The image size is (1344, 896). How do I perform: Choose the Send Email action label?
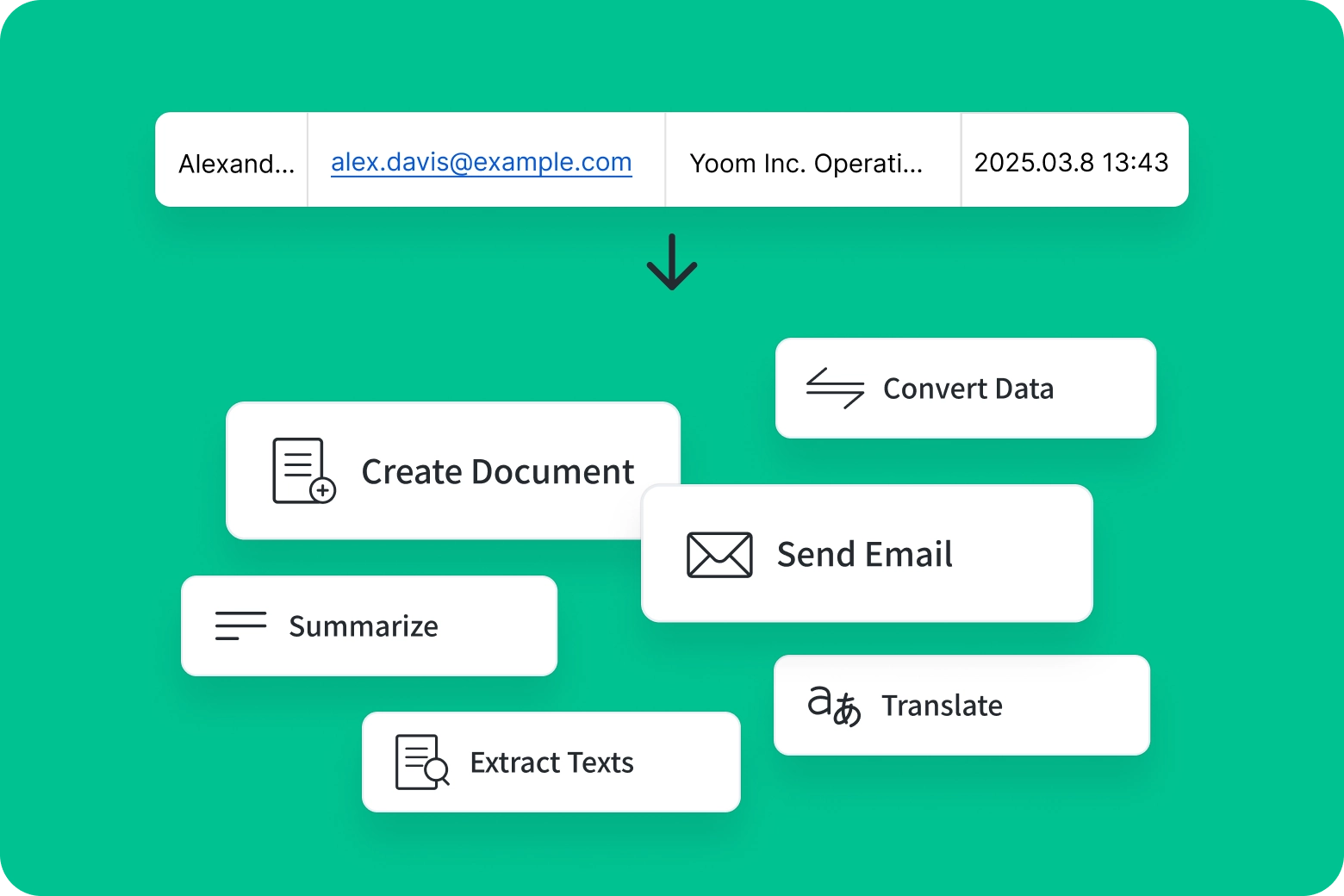864,555
